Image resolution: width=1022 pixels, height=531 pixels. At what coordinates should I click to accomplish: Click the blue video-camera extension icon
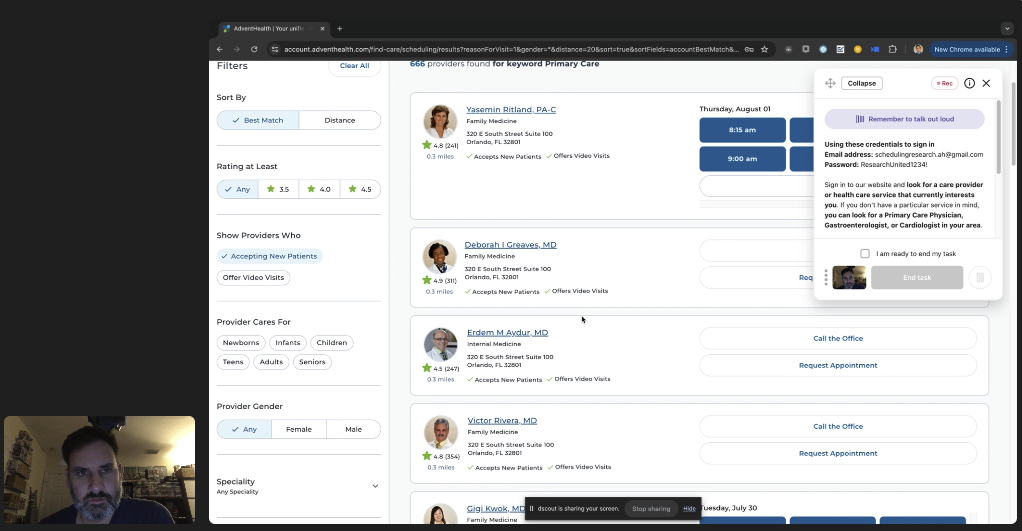[875, 50]
